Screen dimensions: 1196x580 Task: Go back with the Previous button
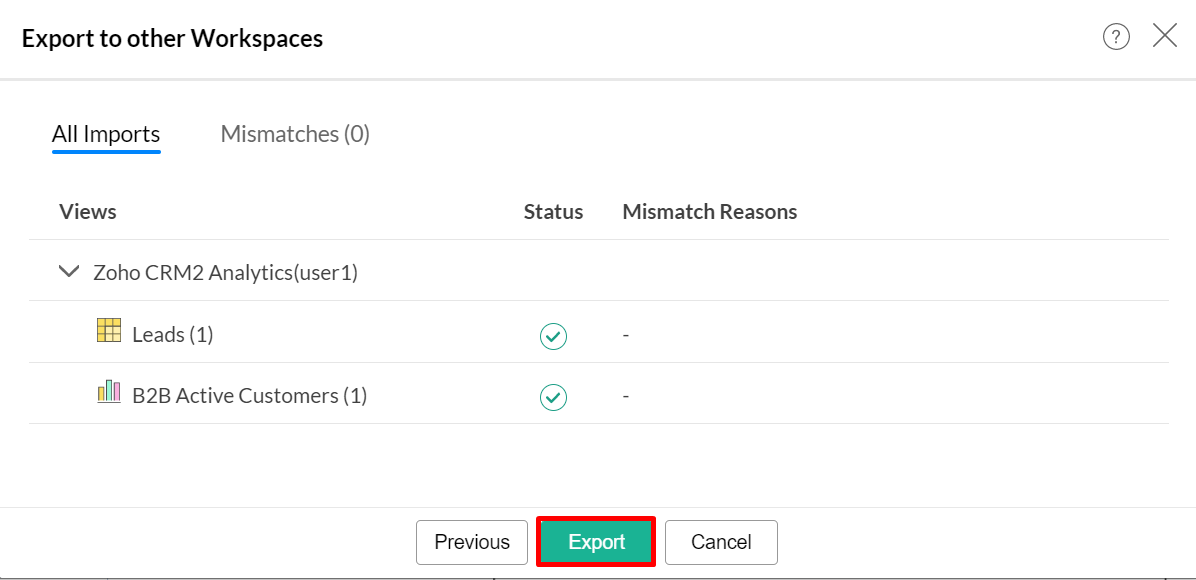tap(472, 542)
